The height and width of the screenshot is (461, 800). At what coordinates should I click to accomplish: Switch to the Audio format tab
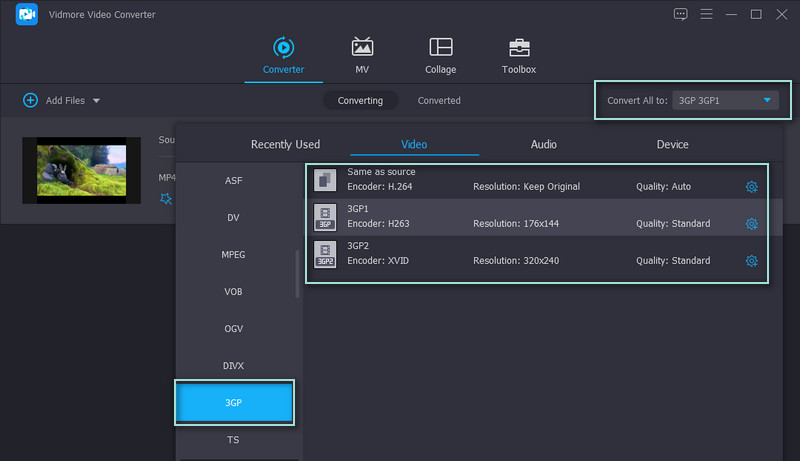pos(543,145)
